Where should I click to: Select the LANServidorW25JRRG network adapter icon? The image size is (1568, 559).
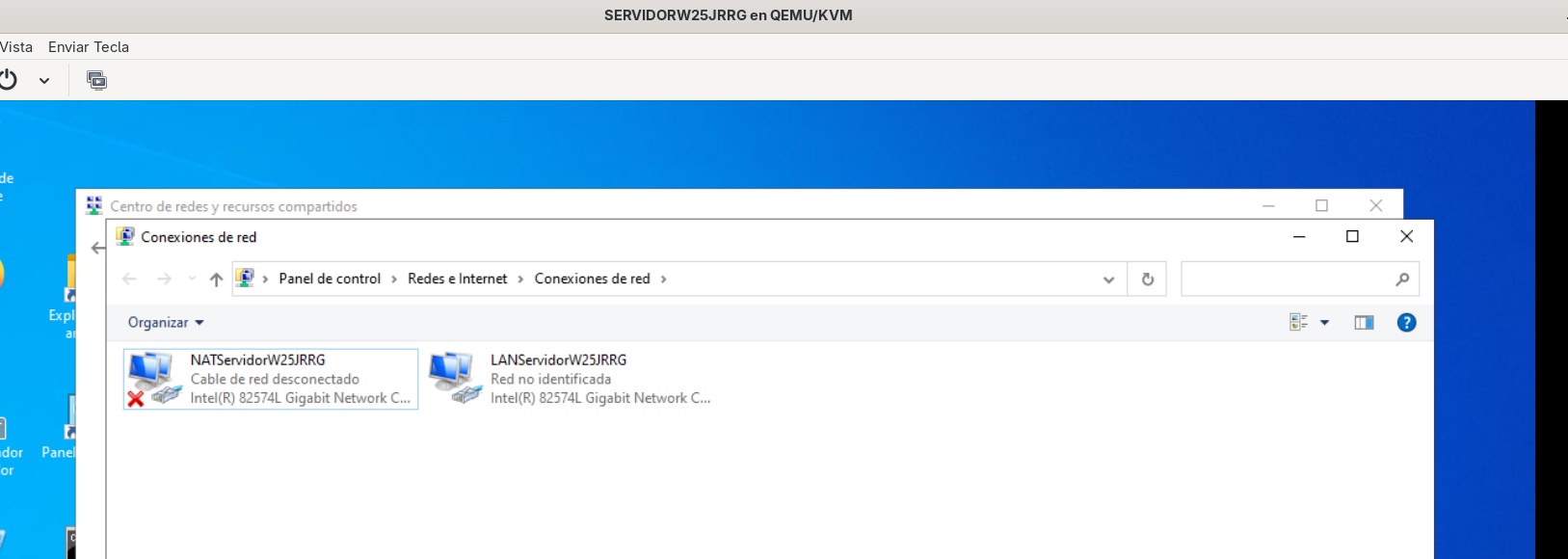pyautogui.click(x=453, y=378)
